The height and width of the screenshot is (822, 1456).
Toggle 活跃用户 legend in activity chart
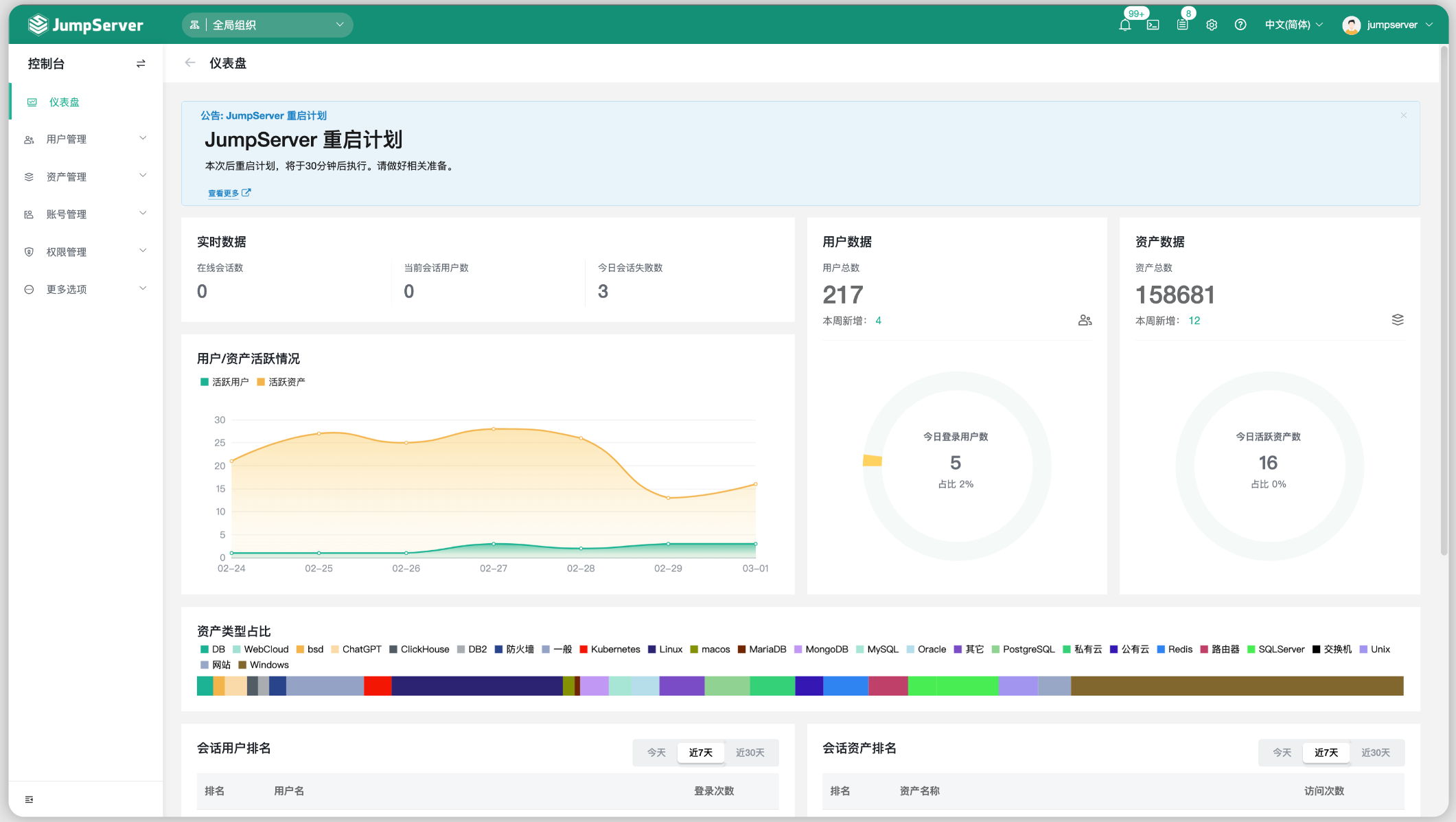[224, 382]
